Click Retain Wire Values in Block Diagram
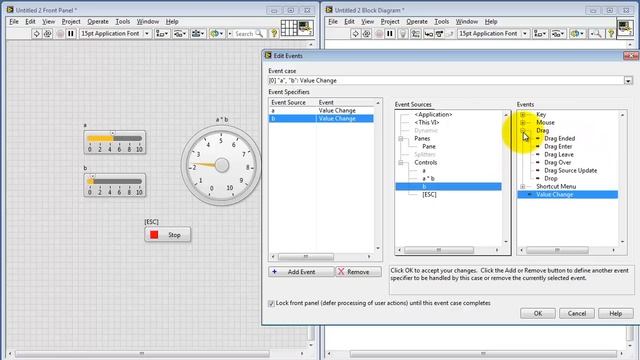The image size is (640, 360). 416,33
